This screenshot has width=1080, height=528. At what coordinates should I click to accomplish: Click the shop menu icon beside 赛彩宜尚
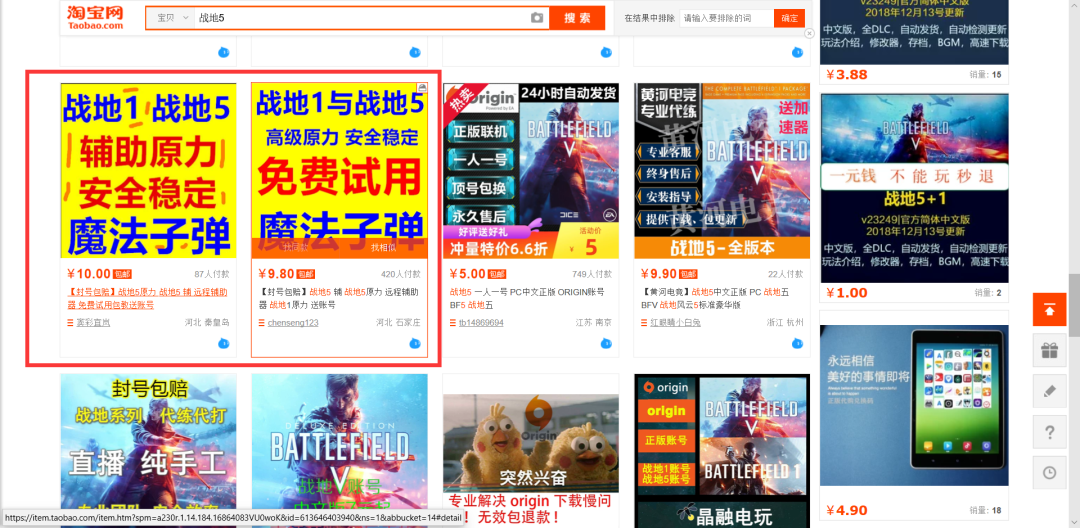70,323
